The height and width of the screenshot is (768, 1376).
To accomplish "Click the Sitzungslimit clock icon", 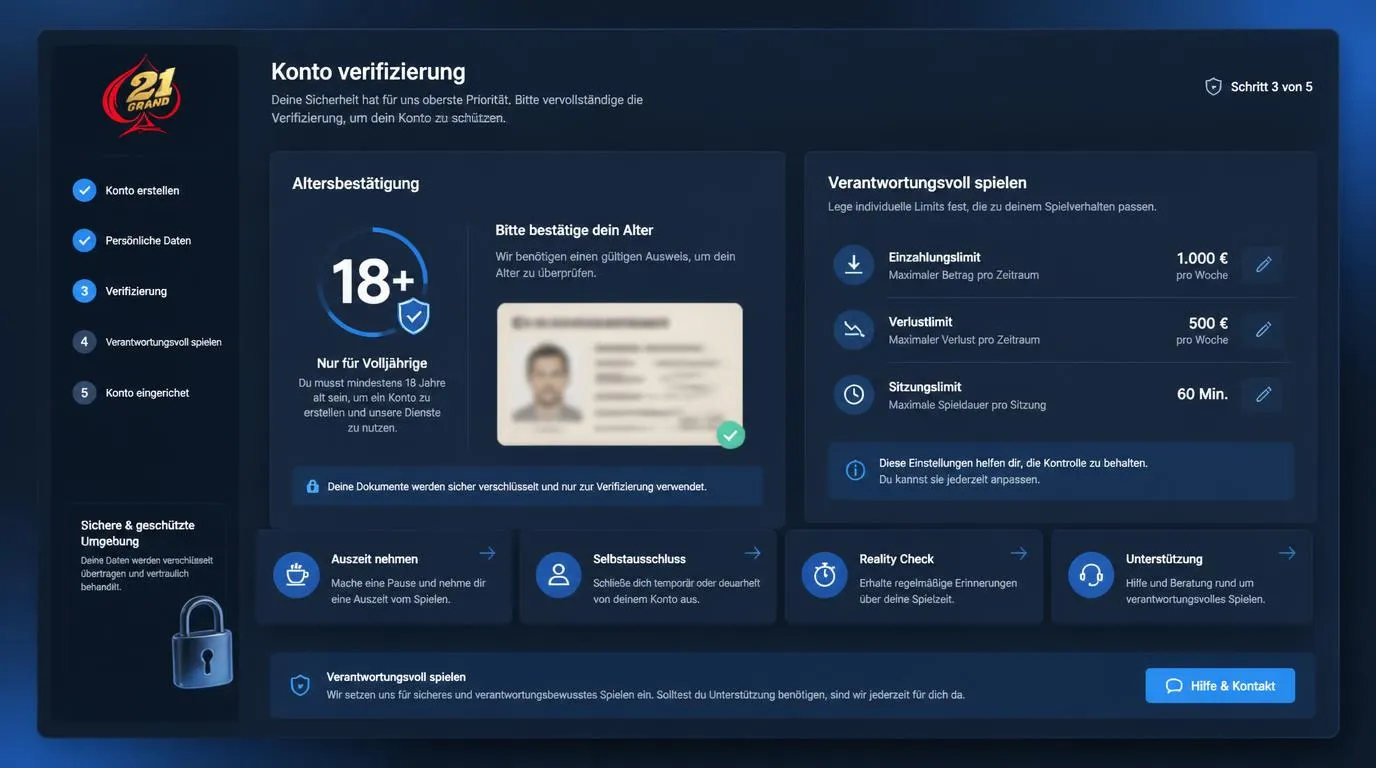I will click(x=854, y=394).
